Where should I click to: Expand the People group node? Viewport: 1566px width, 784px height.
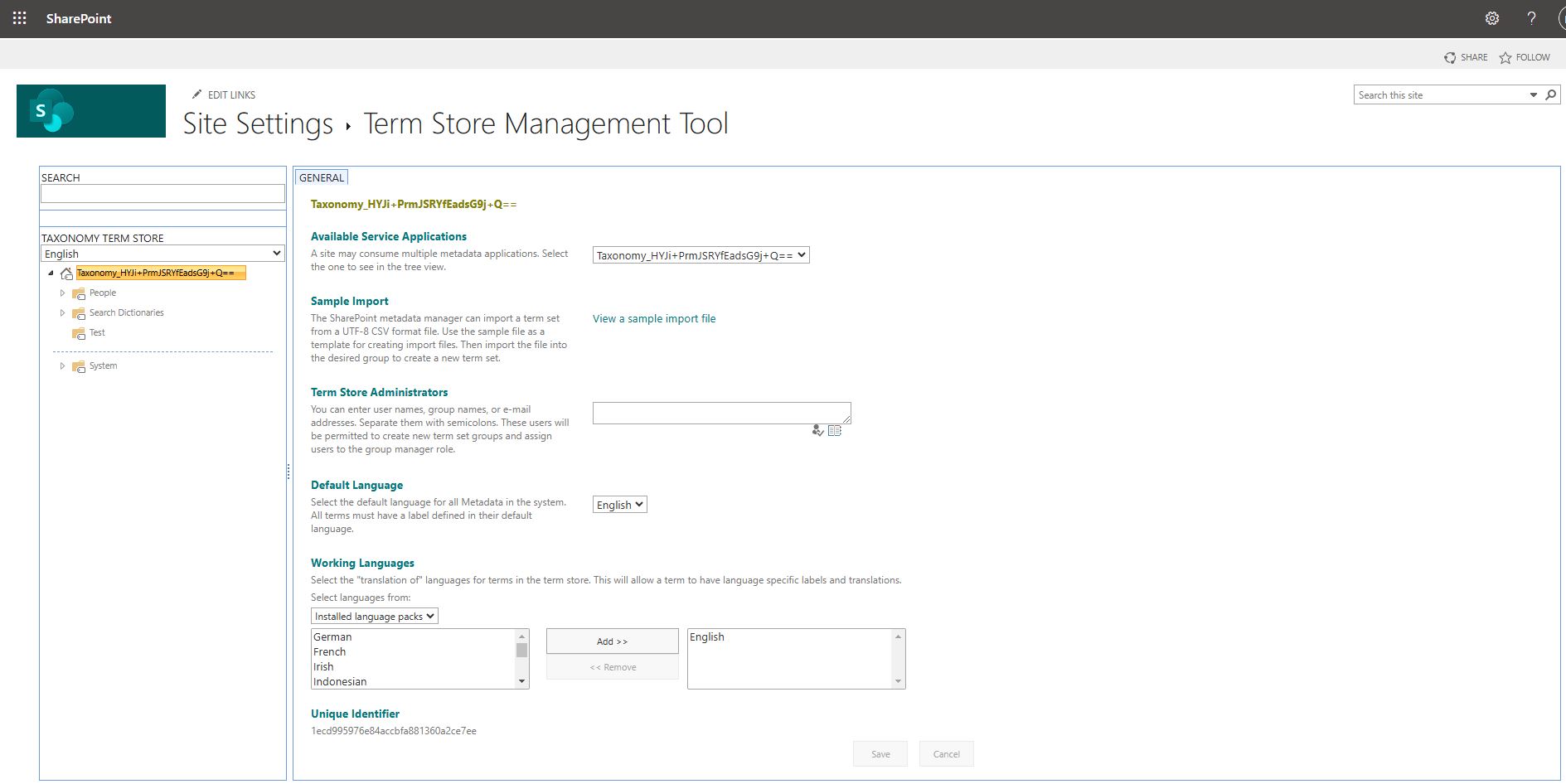tap(62, 293)
